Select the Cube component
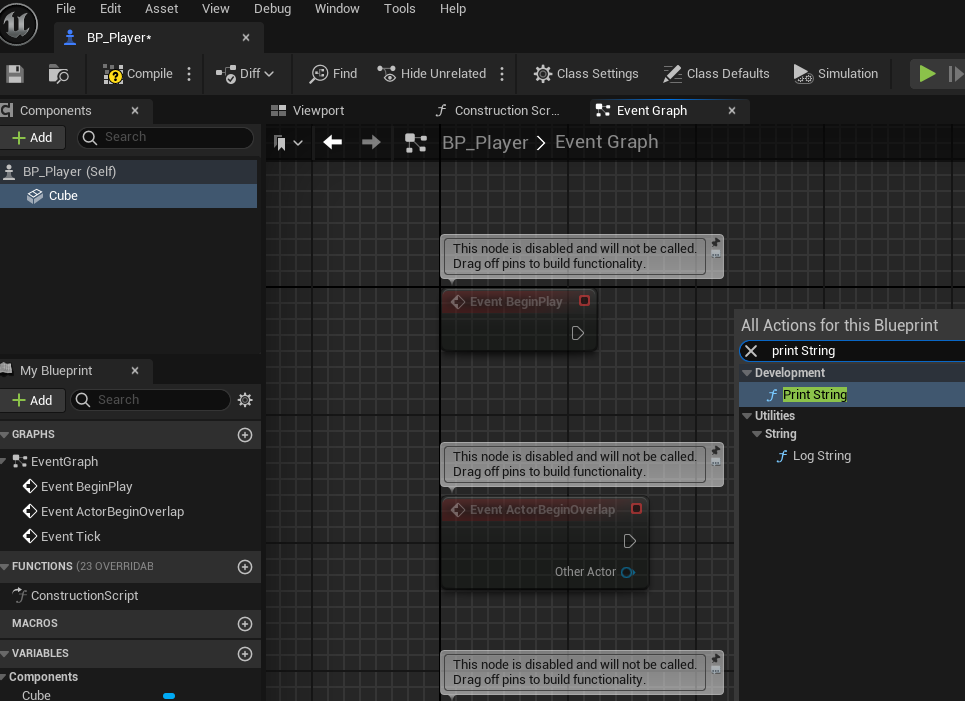 (129, 196)
